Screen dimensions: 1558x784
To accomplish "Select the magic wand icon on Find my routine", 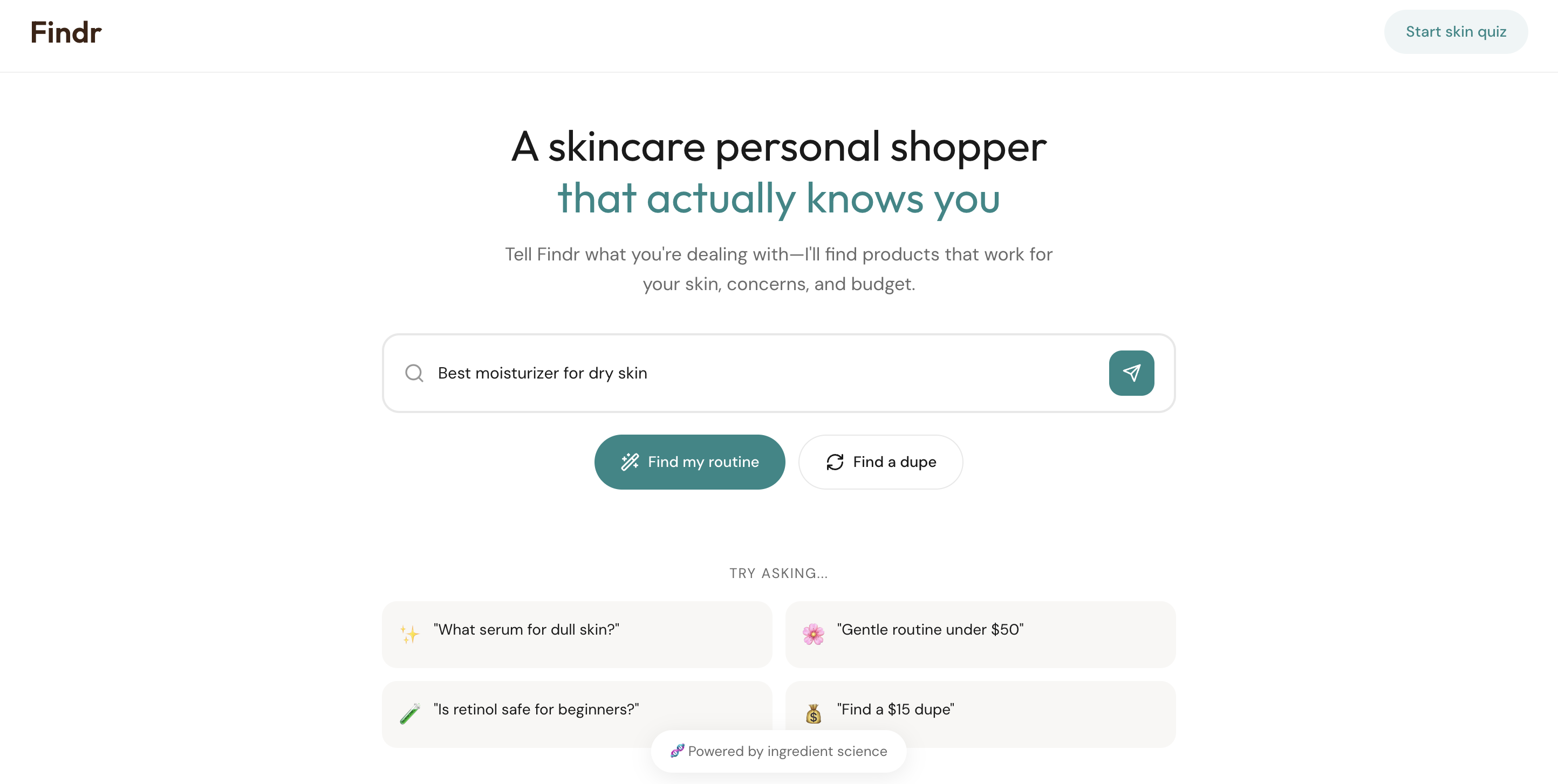I will tap(630, 461).
